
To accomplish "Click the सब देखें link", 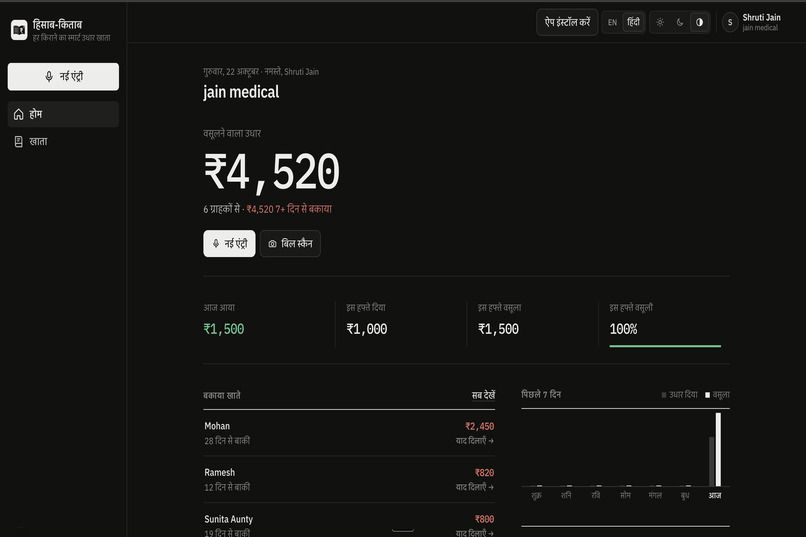I will [483, 395].
